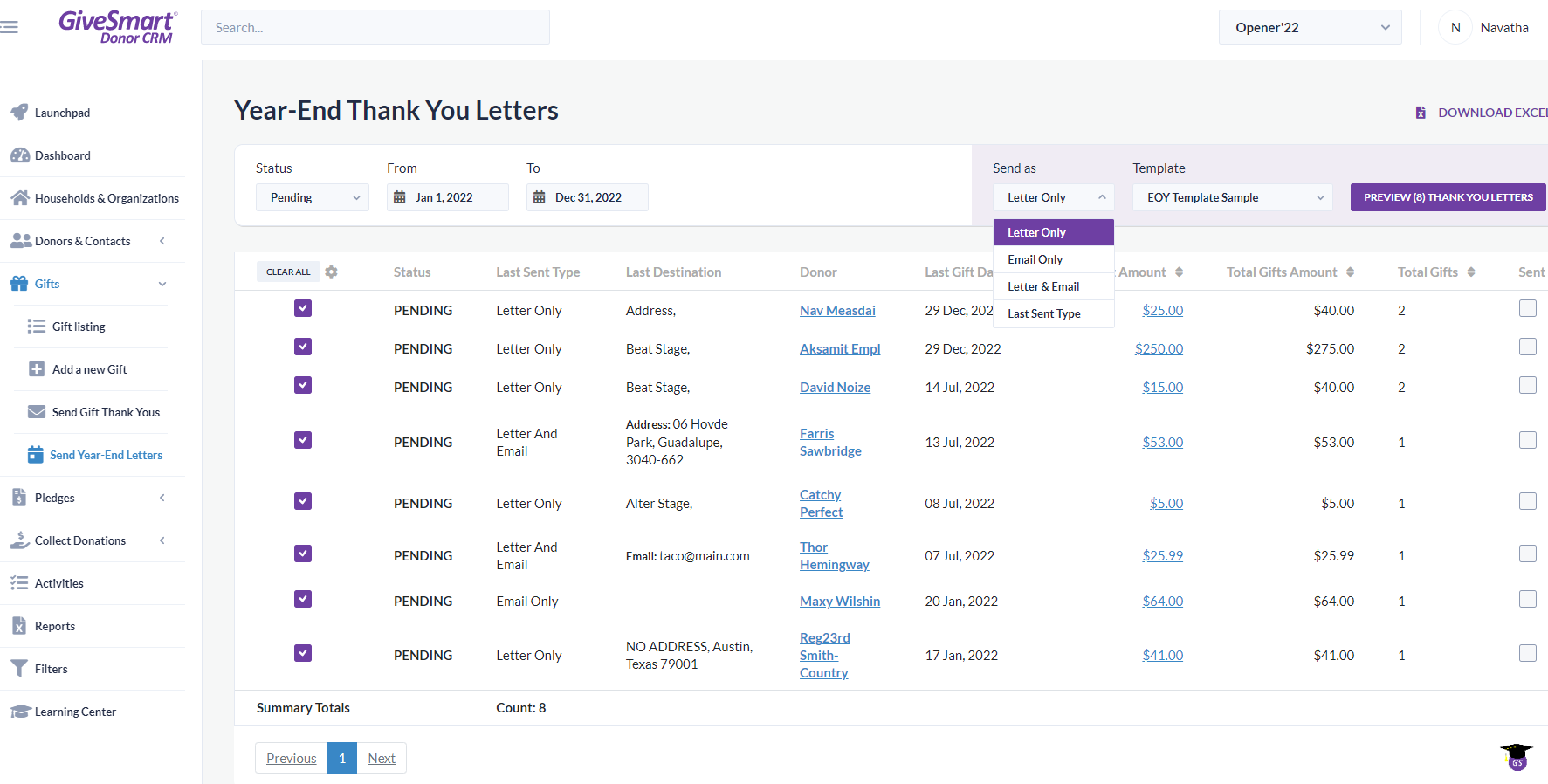Click the Reports spreadsheet icon

[19, 626]
